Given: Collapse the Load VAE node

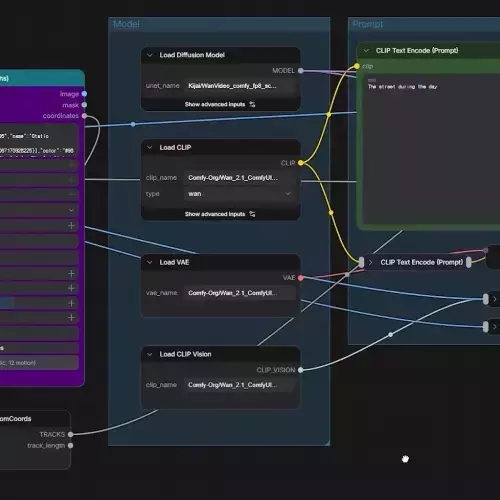Looking at the screenshot, I should click(150, 262).
